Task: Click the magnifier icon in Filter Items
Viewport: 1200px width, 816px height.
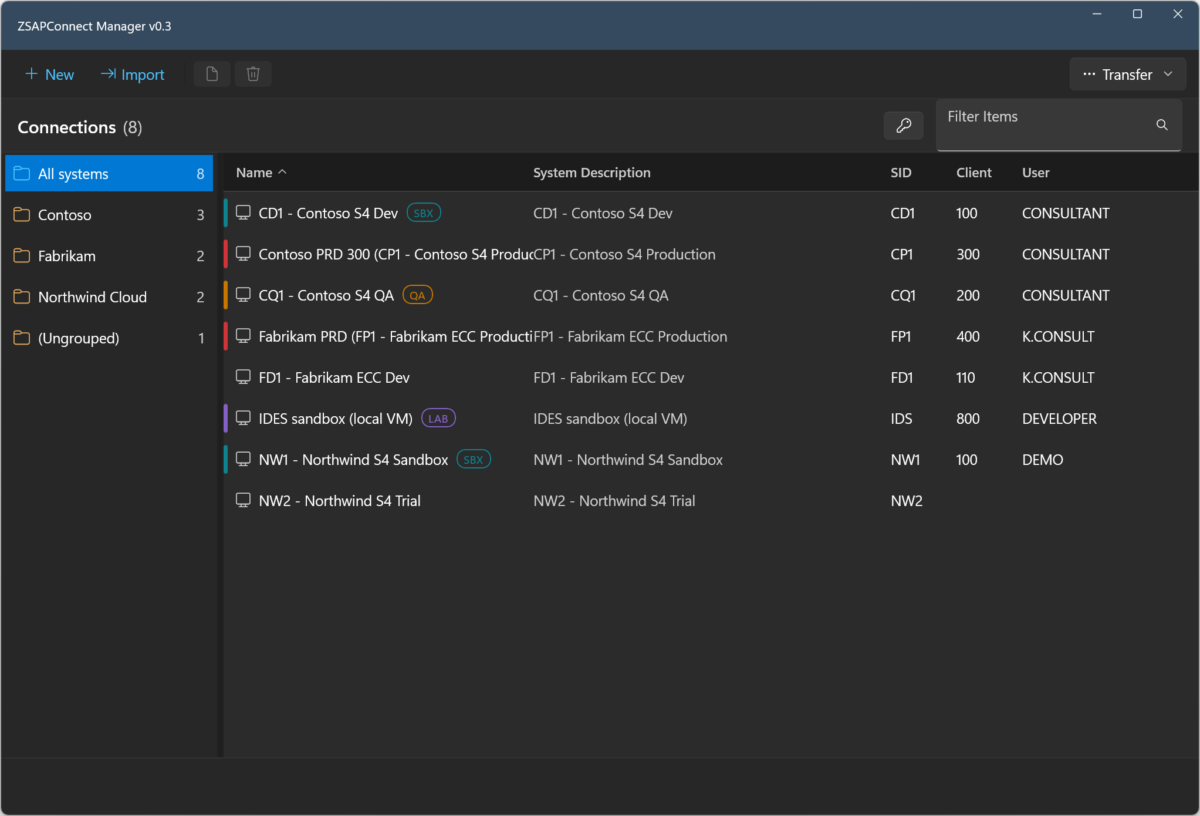Action: click(x=1162, y=125)
